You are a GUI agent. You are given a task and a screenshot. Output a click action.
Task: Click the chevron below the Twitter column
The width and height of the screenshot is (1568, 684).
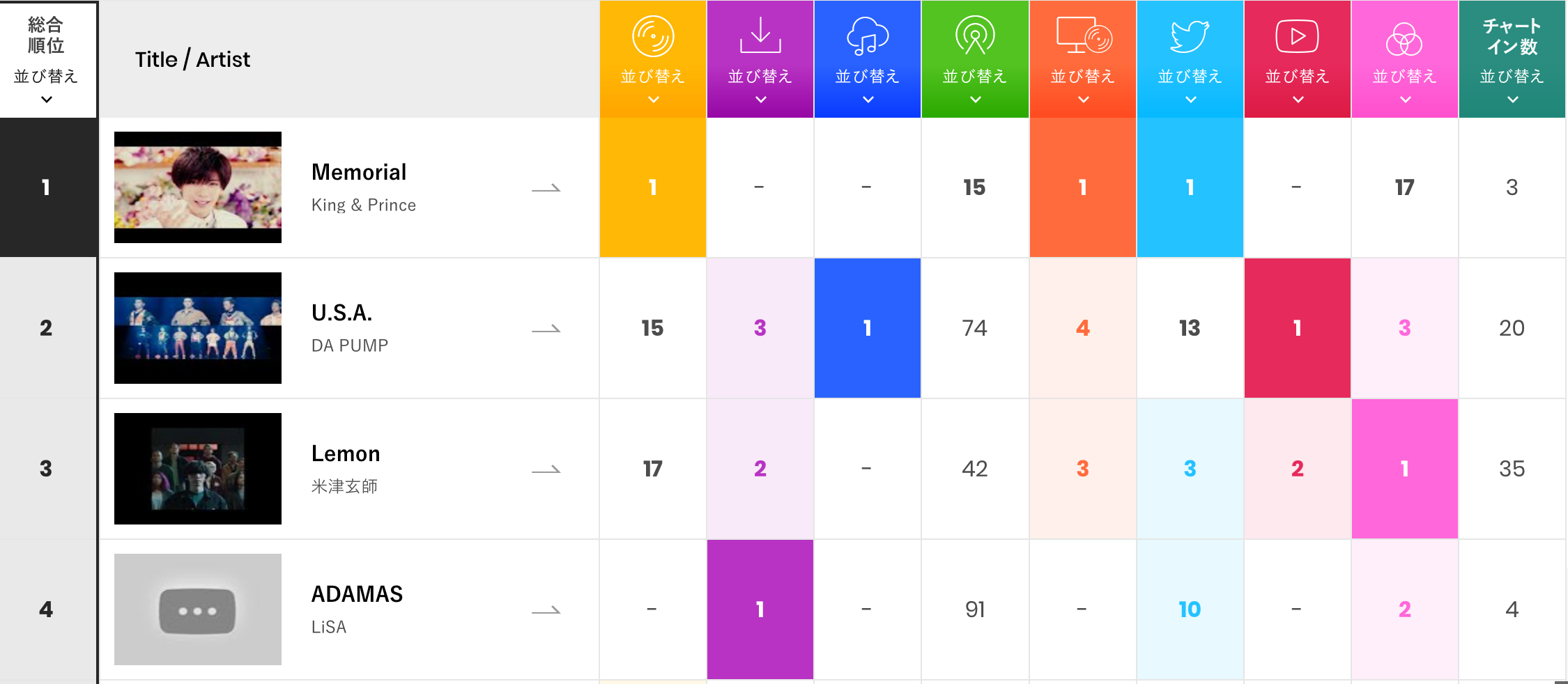1190,100
